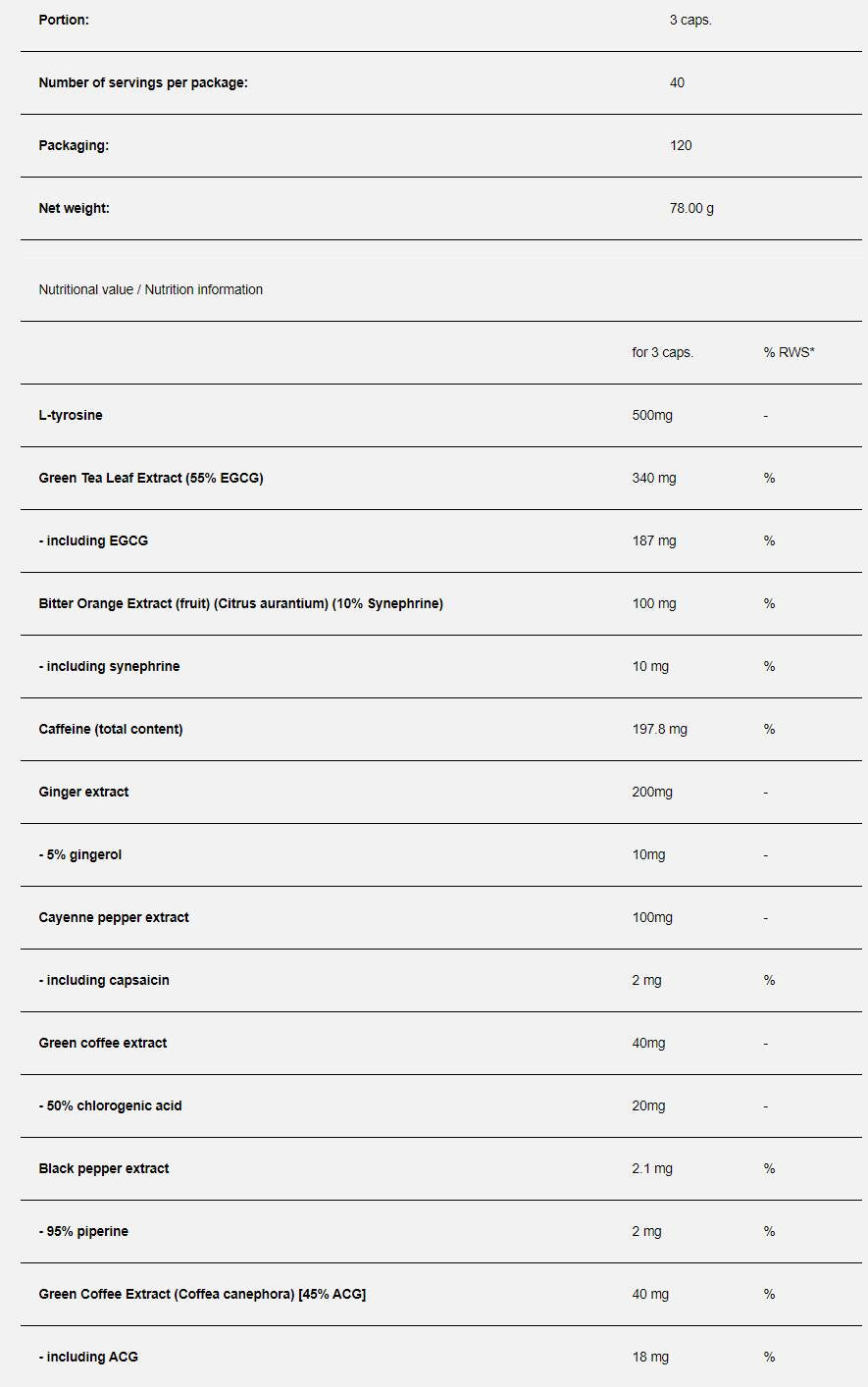Screen dimensions: 868x1387
Task: Click the "Portion:" label
Action: [64, 20]
